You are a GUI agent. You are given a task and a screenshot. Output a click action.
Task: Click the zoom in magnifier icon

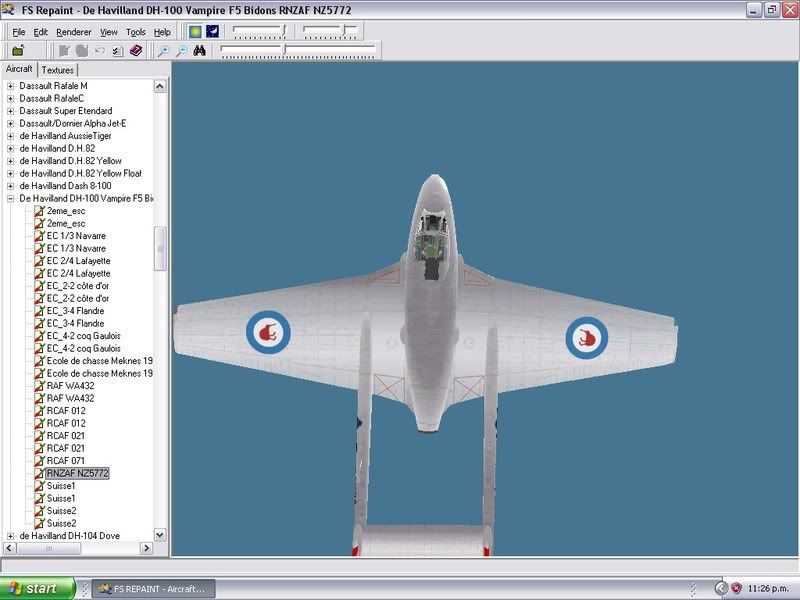coord(163,50)
